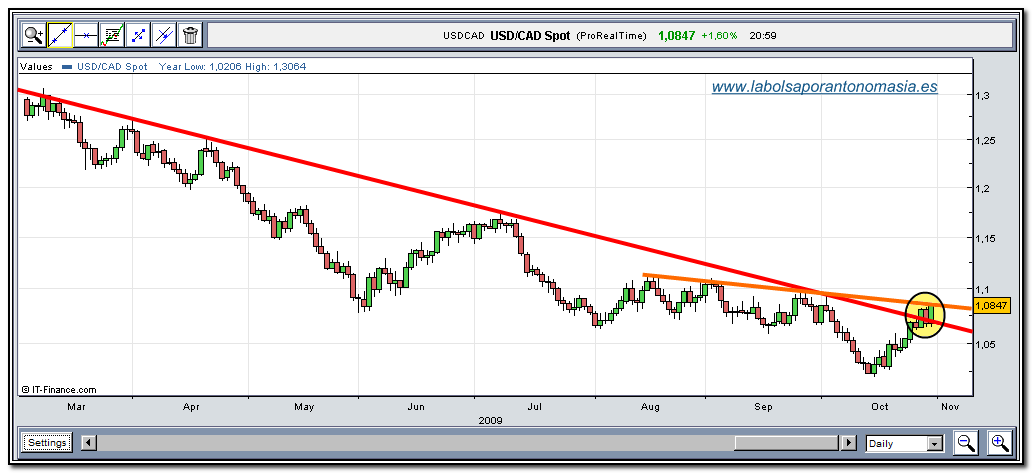Viewport: 1032px width, 473px height.
Task: Zoom out using the minus magnifier button
Action: point(966,443)
